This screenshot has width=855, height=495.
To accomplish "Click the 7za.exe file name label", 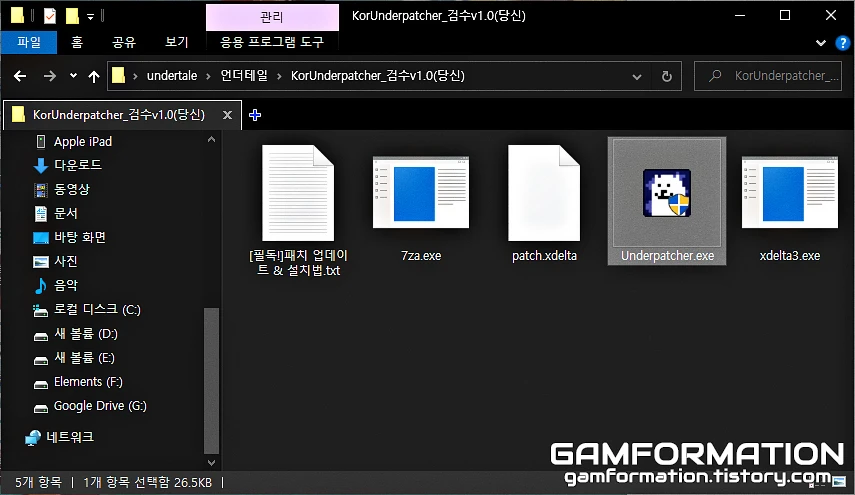I will point(420,256).
